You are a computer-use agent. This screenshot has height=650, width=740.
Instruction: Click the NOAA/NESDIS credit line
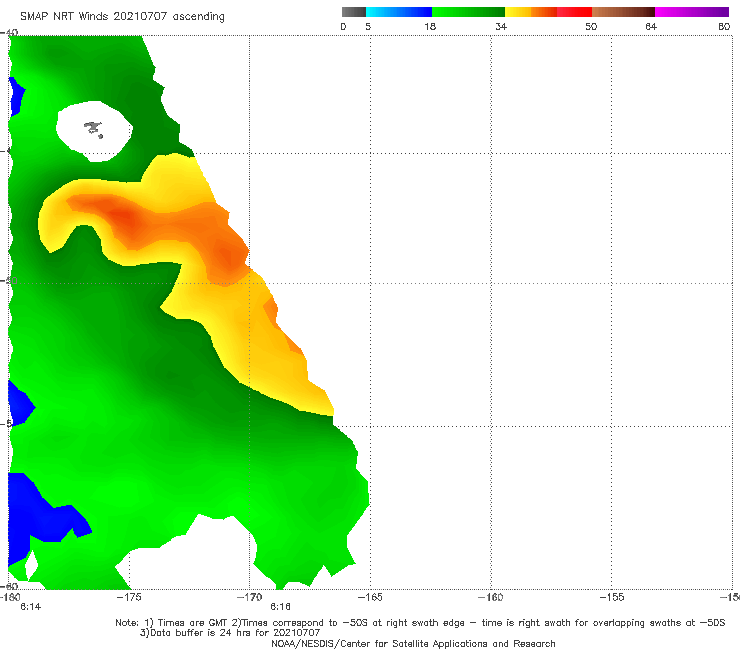tap(413, 643)
